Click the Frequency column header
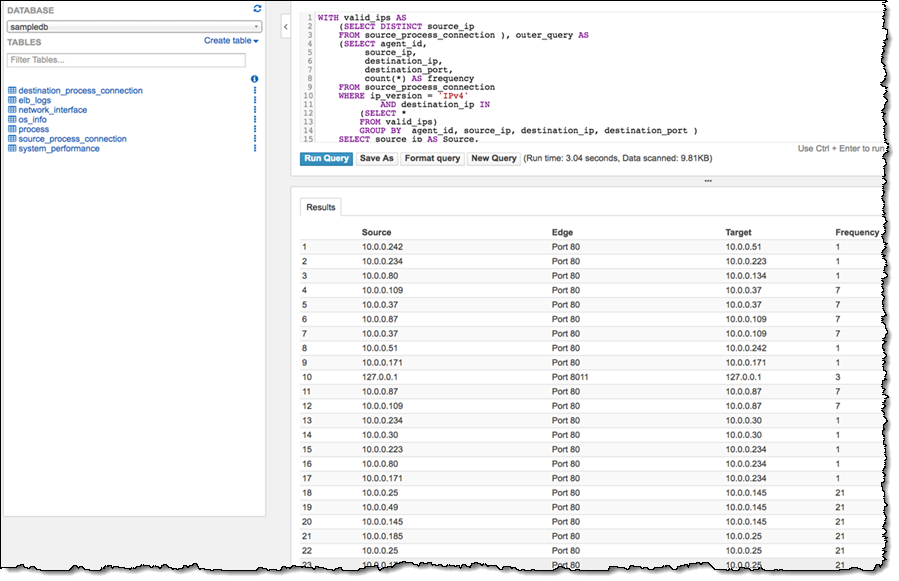Screen dimensions: 899x581 tap(856, 233)
